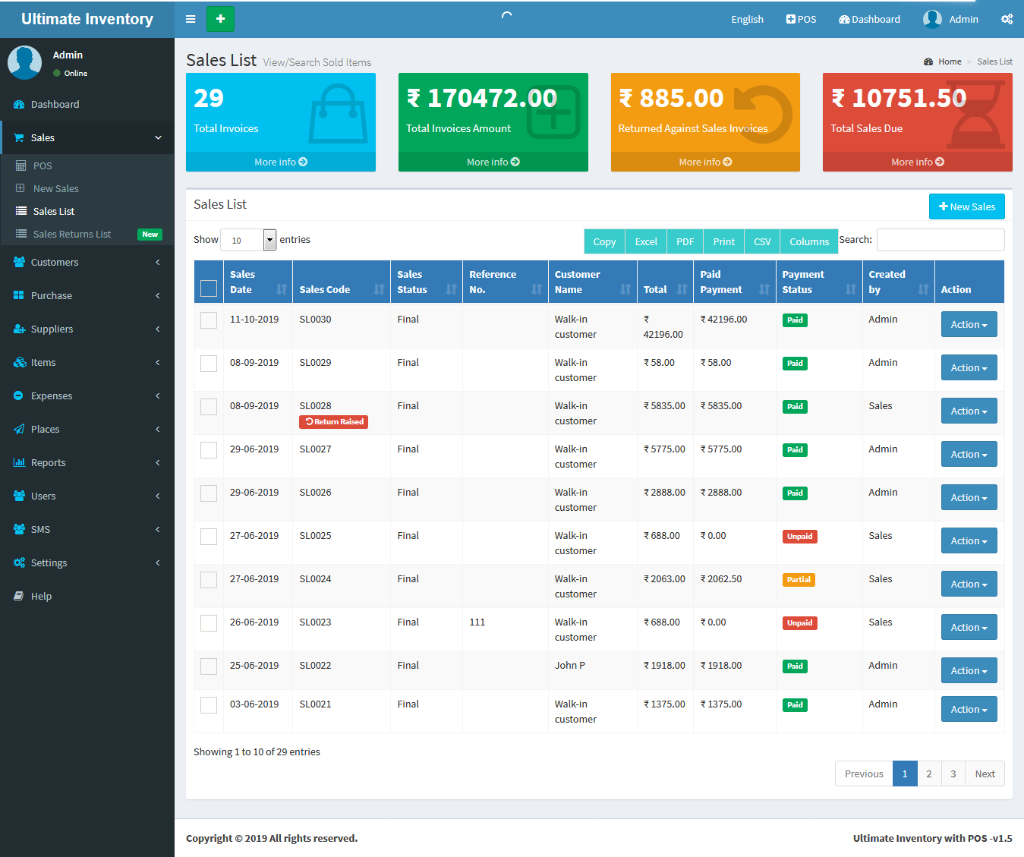
Task: Open the Action dropdown for SL0028
Action: point(968,410)
